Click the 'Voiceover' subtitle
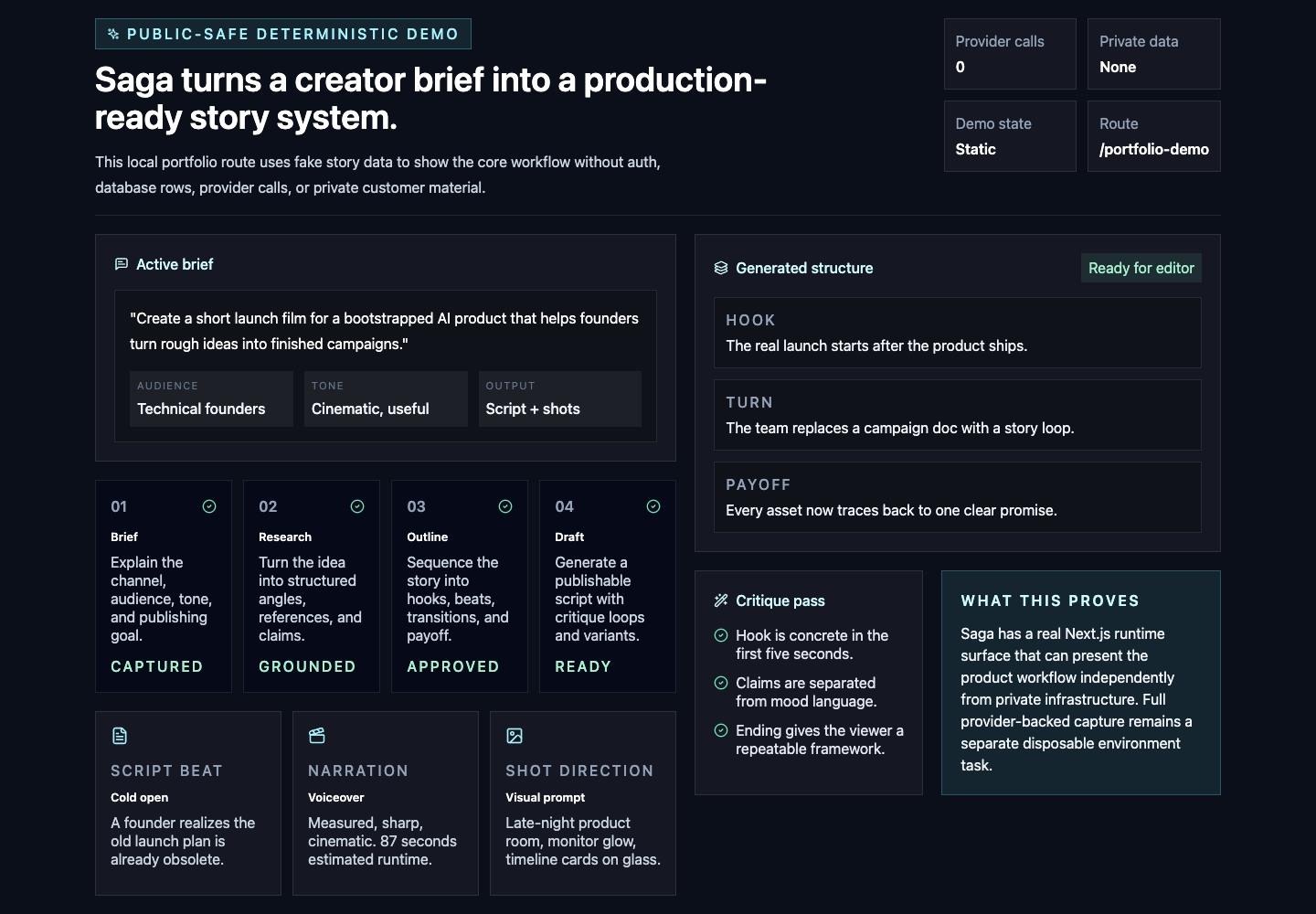Screen dimensions: 1316x914 (x=335, y=797)
